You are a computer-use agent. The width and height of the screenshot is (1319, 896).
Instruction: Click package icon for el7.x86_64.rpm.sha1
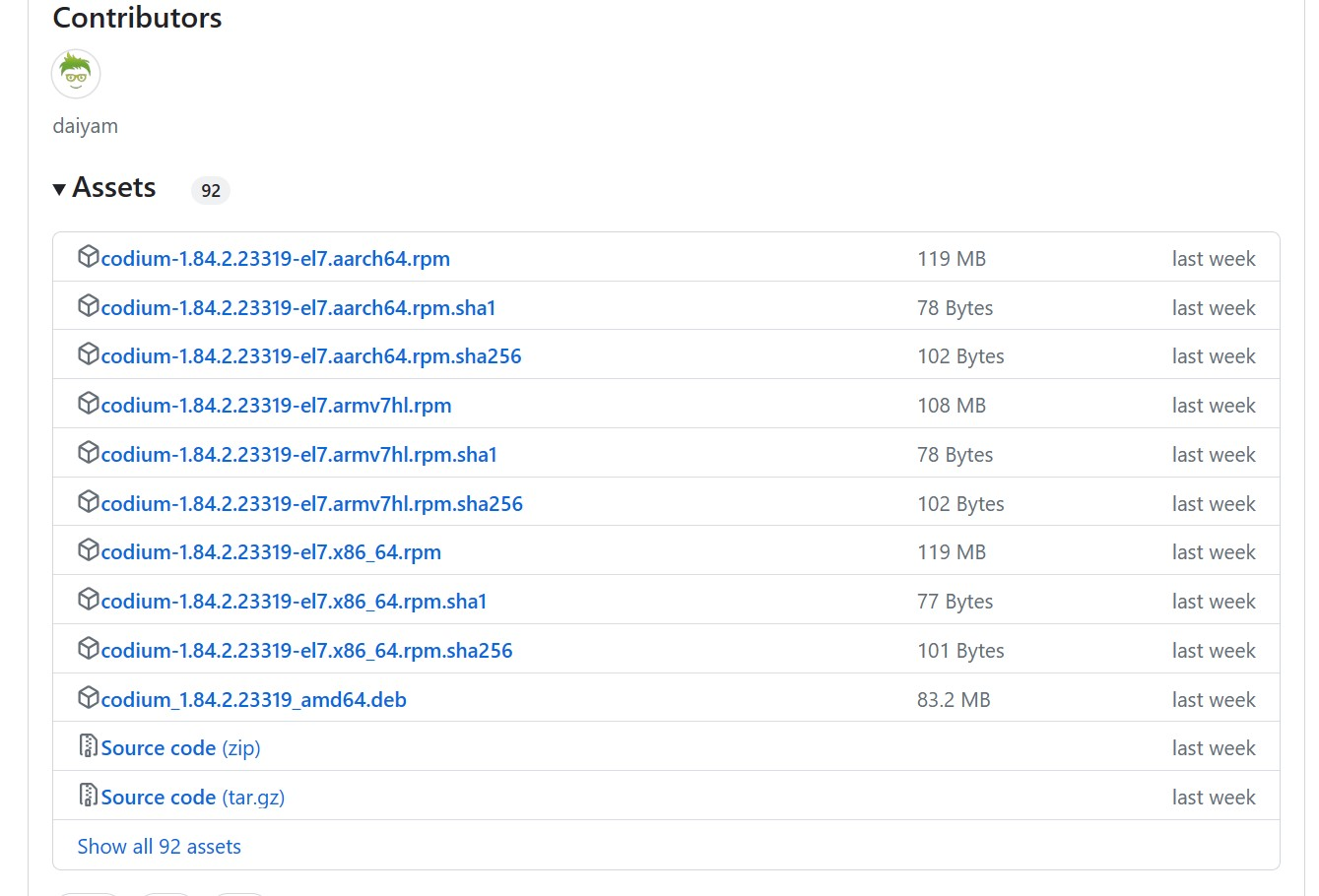click(x=88, y=600)
